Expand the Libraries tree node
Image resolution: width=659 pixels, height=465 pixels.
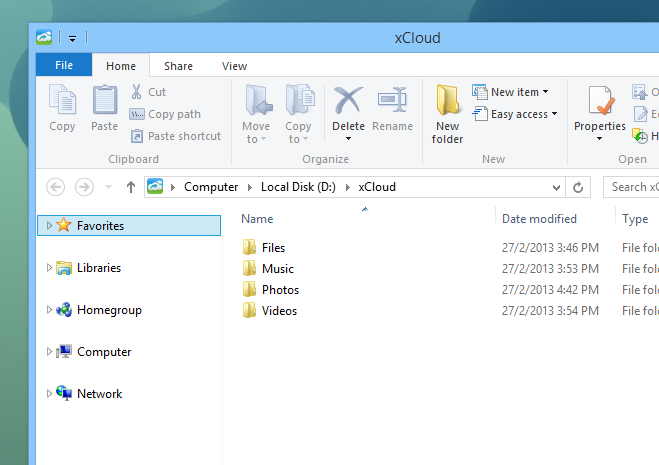49,267
